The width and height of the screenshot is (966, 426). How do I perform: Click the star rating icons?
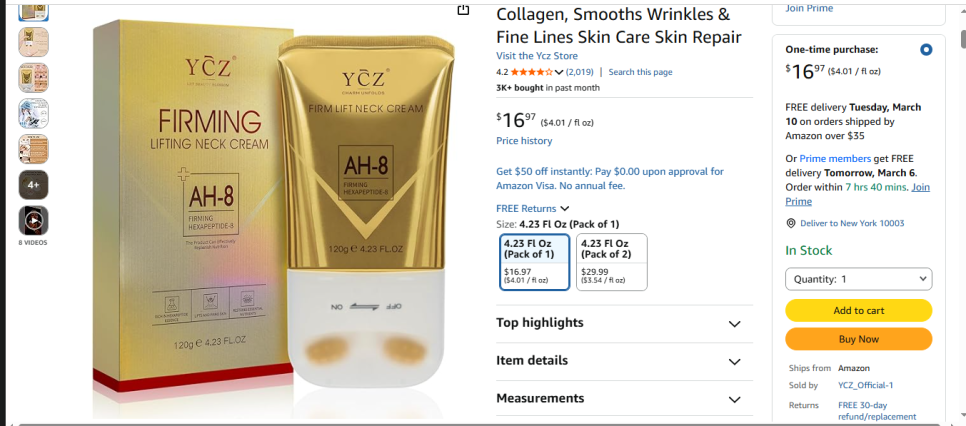(x=532, y=72)
